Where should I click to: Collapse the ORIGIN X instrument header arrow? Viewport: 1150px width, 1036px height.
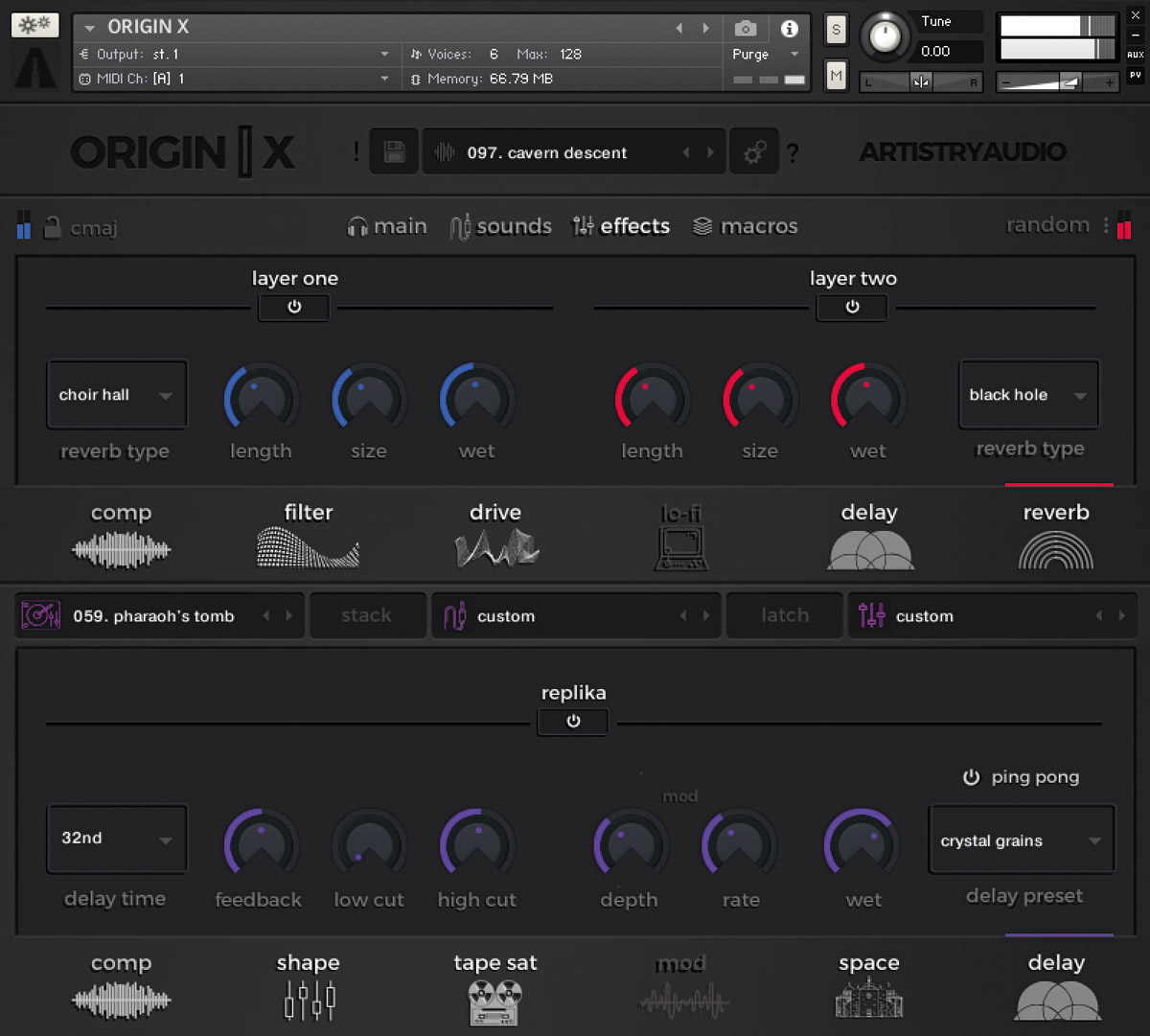pos(89,28)
